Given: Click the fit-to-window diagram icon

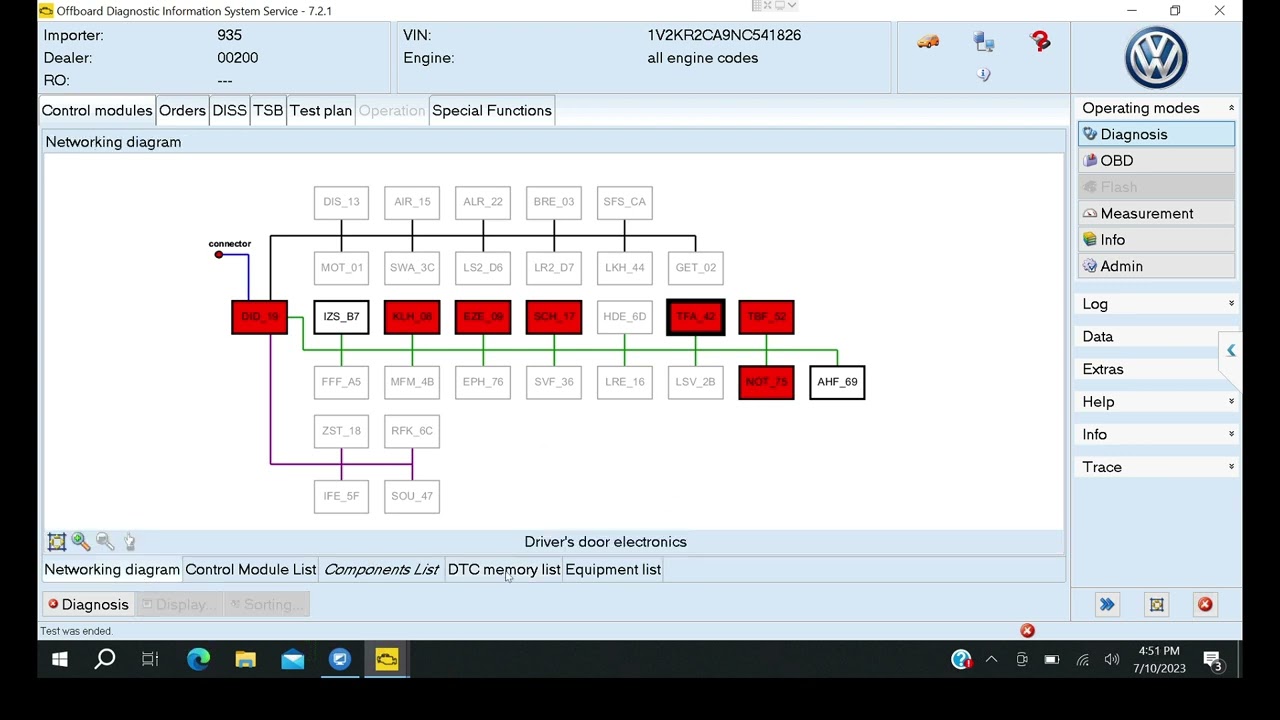Looking at the screenshot, I should (x=57, y=541).
